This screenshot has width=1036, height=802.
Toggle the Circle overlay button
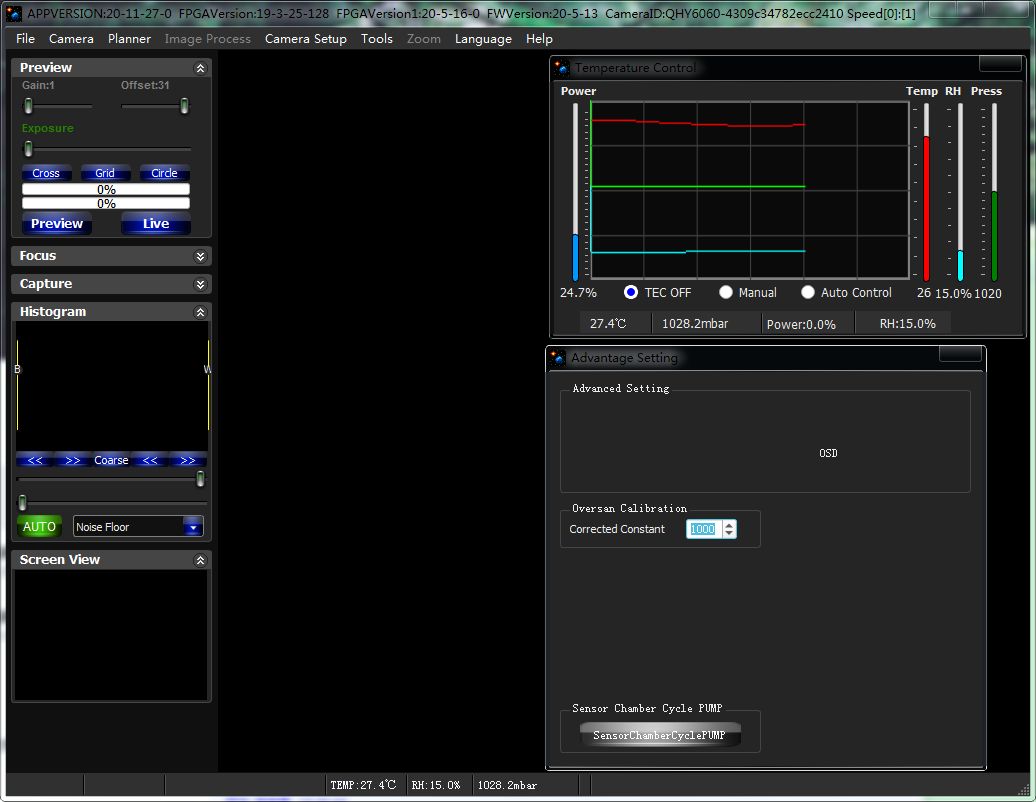[165, 173]
